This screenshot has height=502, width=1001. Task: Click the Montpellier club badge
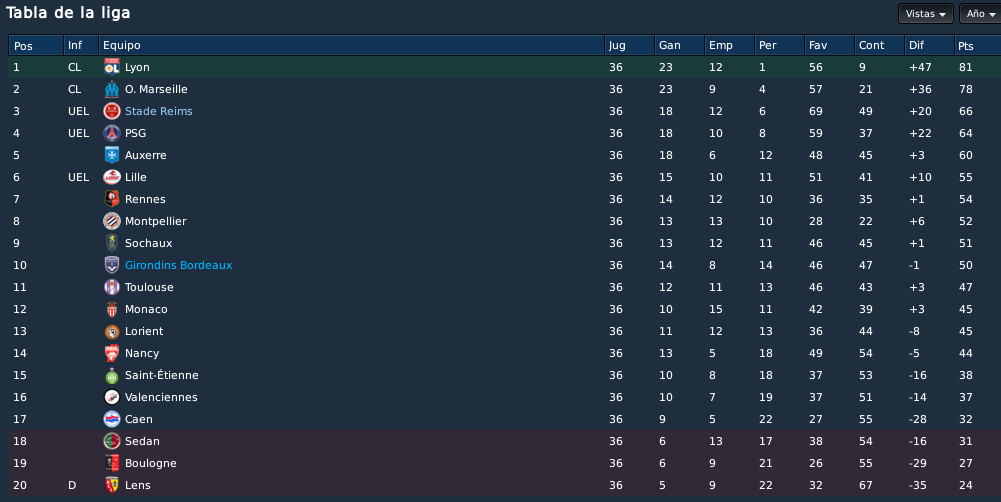point(112,221)
